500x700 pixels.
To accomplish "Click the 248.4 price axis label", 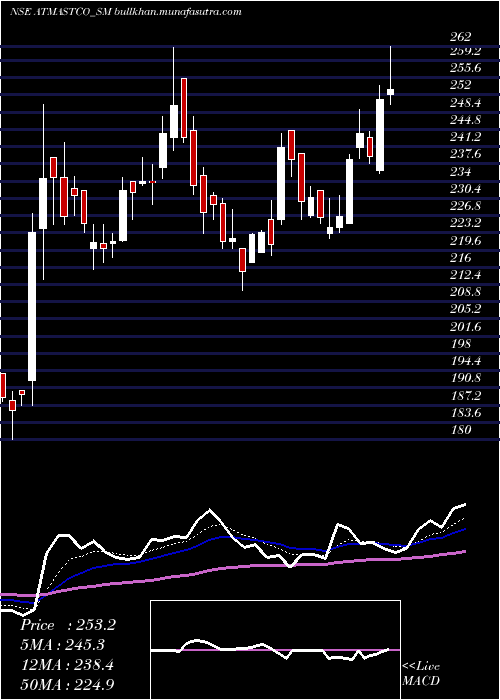I will pyautogui.click(x=466, y=103).
